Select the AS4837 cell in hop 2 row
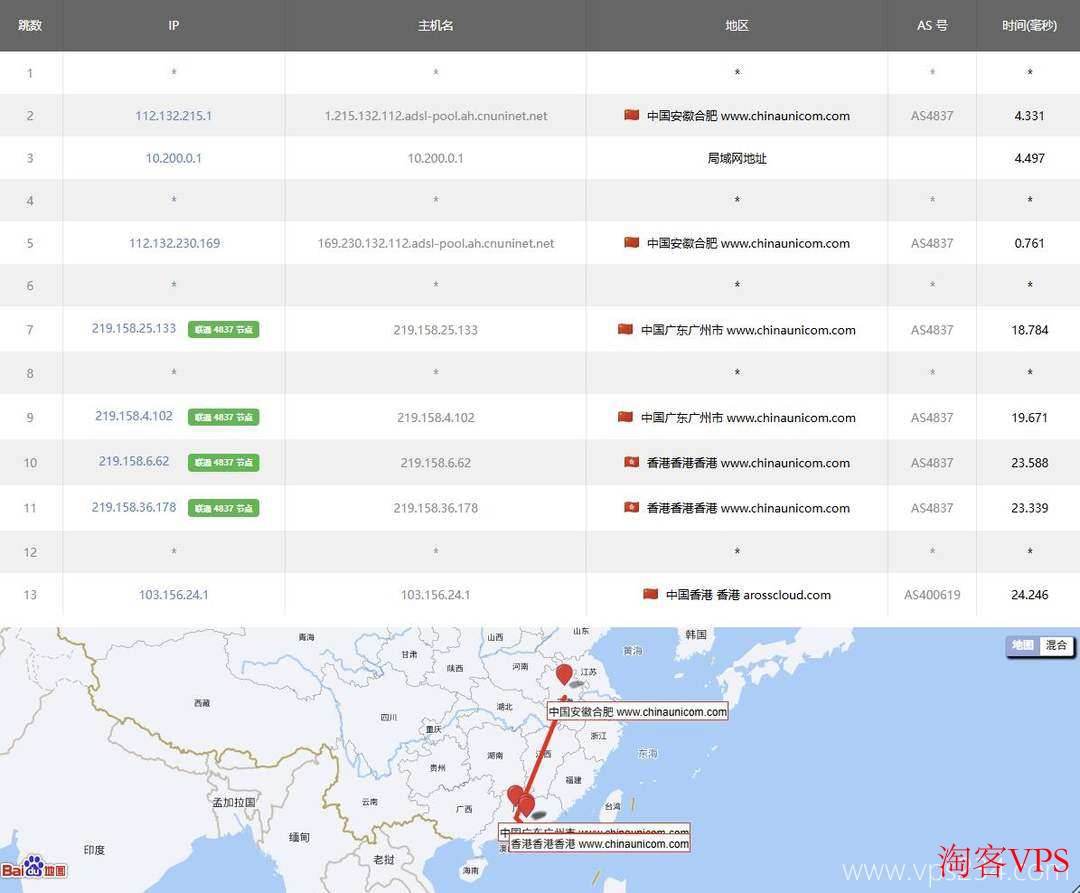Screen dimensions: 1080x893 tap(932, 116)
